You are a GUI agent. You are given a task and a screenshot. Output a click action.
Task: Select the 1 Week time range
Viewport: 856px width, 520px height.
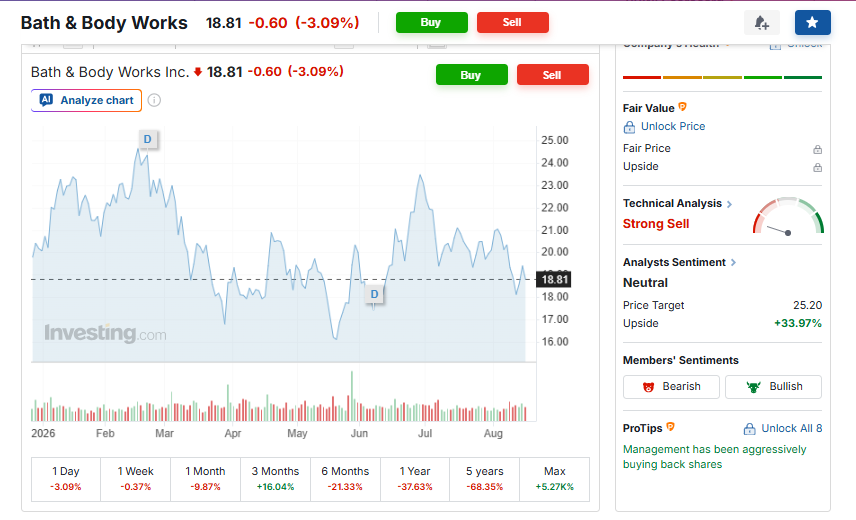(135, 479)
